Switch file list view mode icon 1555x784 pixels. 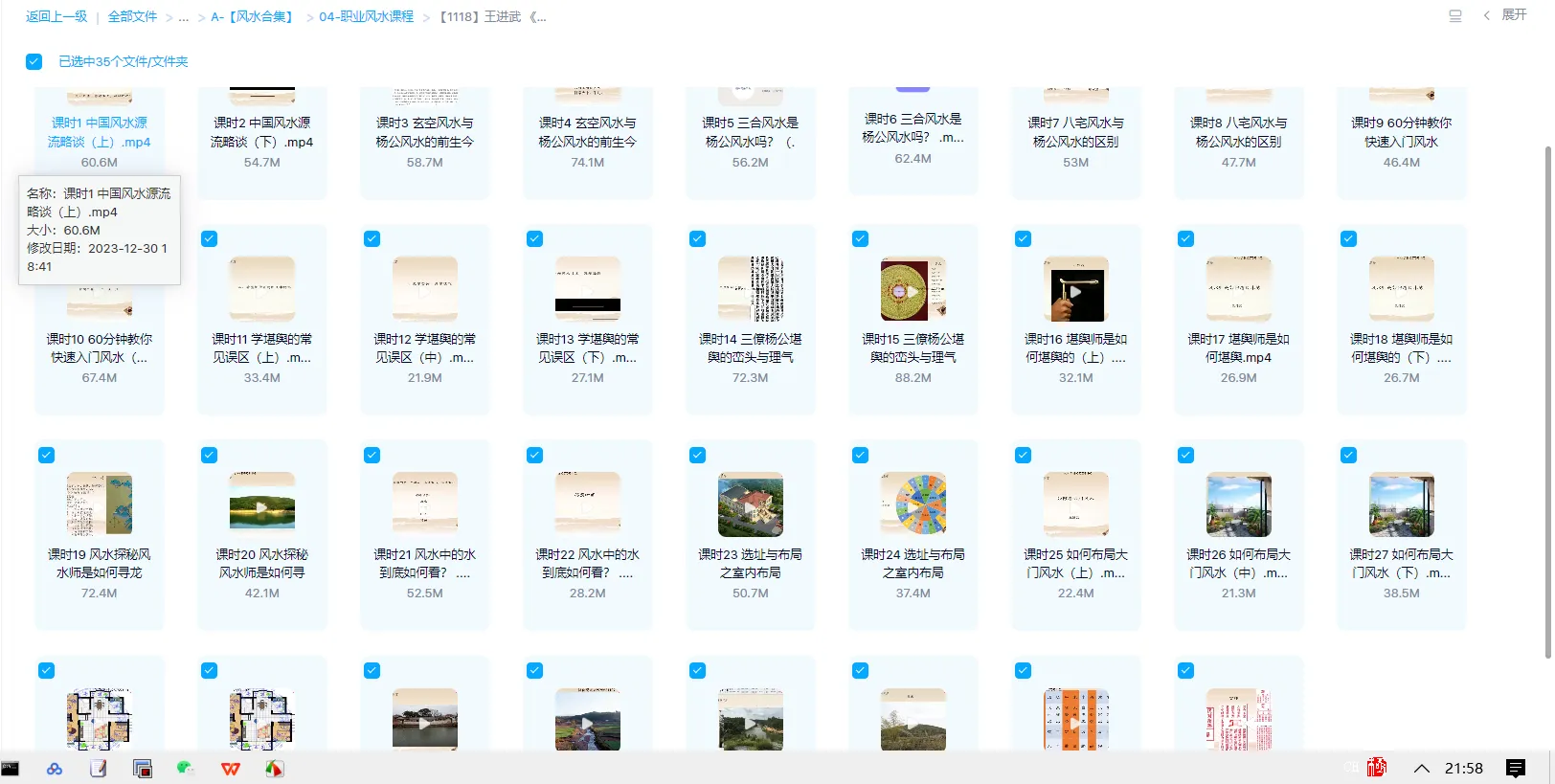1455,15
